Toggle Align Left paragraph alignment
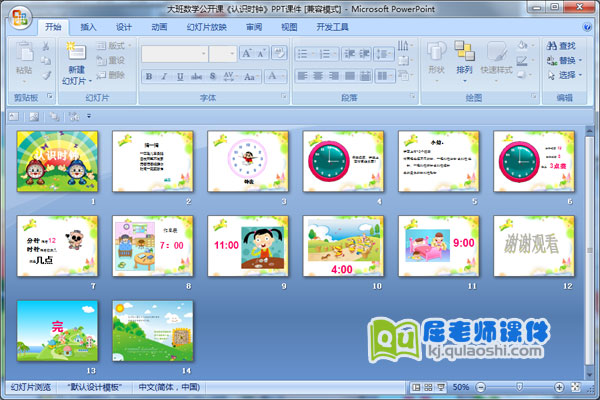Image resolution: width=600 pixels, height=400 pixels. 302,76
